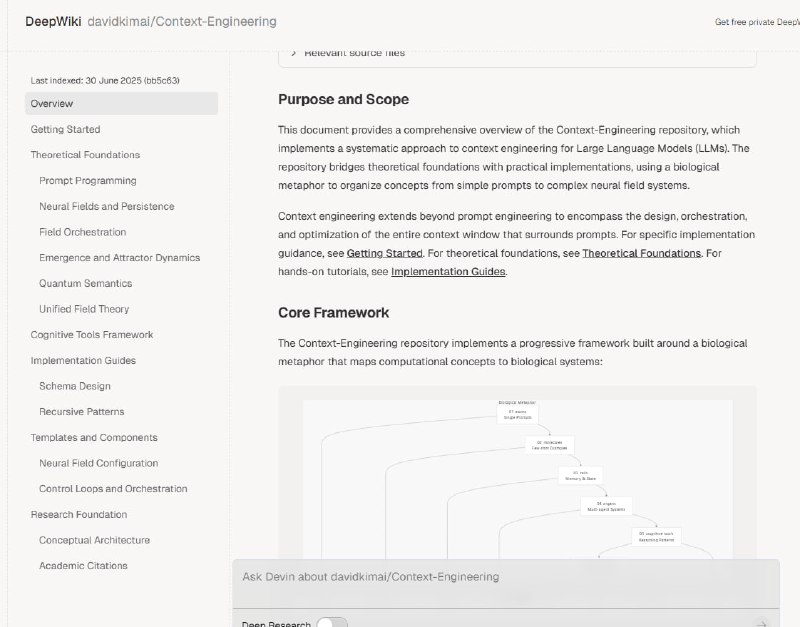Screen dimensions: 800x627
Task: Open the Quantum Semantics page
Action: point(85,283)
